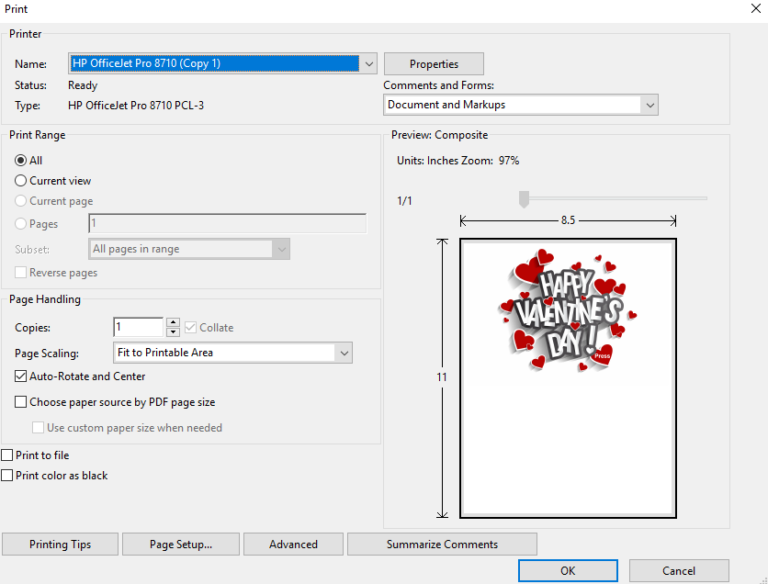Click the Copies number input field

pos(138,327)
